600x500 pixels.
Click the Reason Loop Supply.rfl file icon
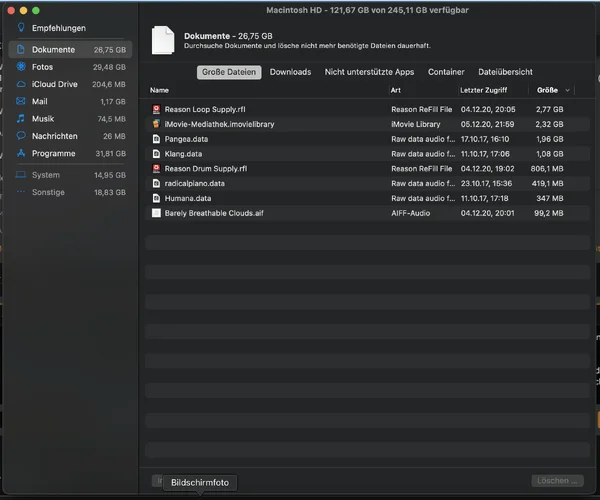[156, 109]
